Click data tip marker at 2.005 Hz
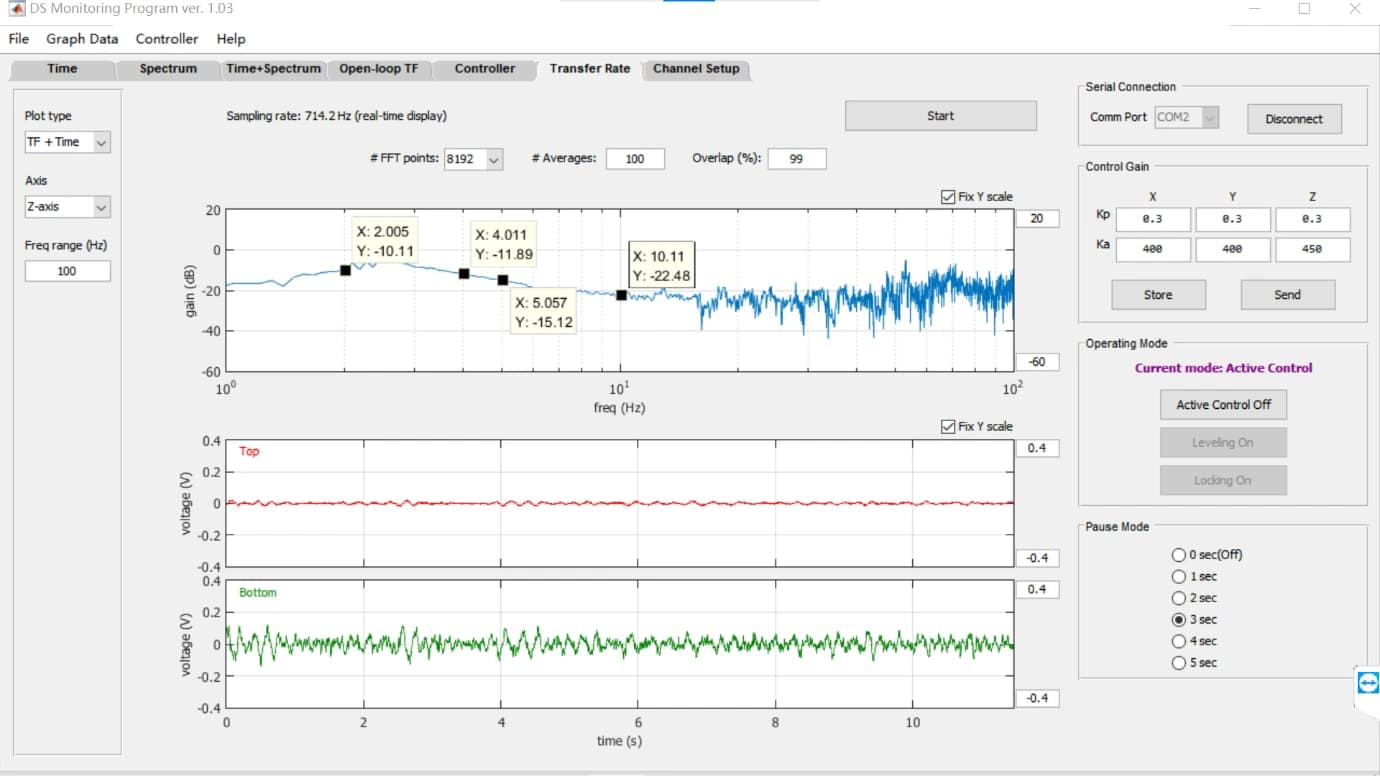The width and height of the screenshot is (1380, 776). tap(345, 270)
